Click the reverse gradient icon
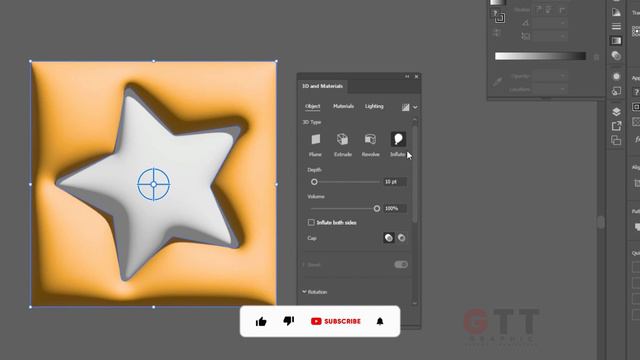 click(497, 34)
